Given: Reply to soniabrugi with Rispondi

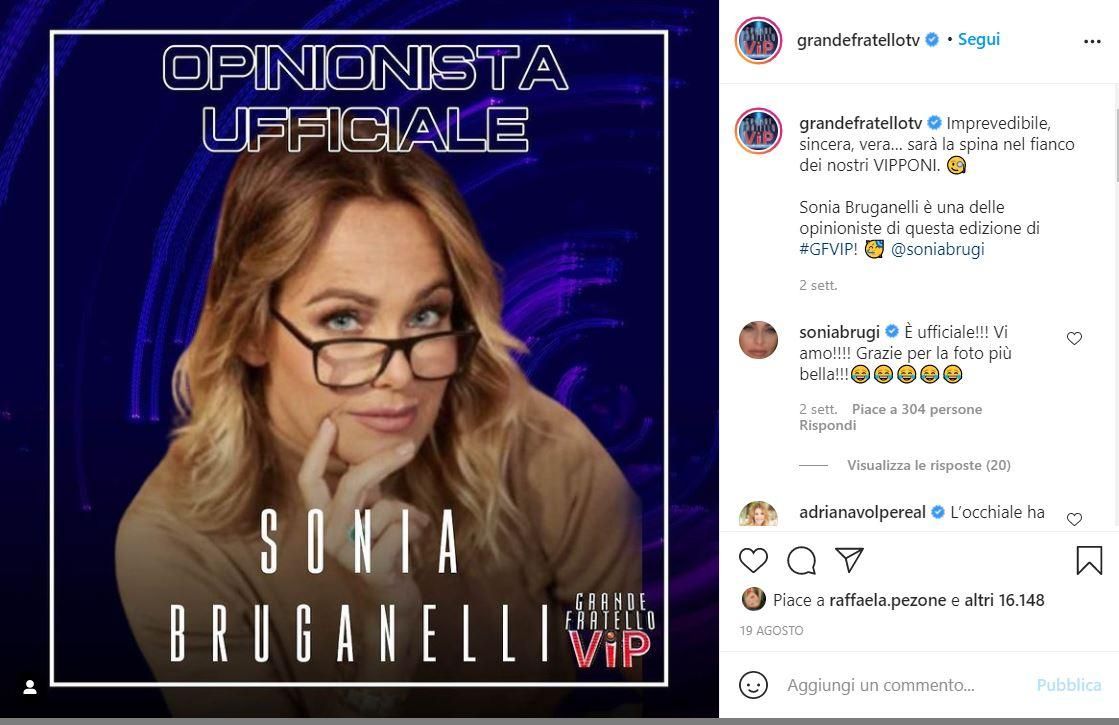Looking at the screenshot, I should [827, 425].
